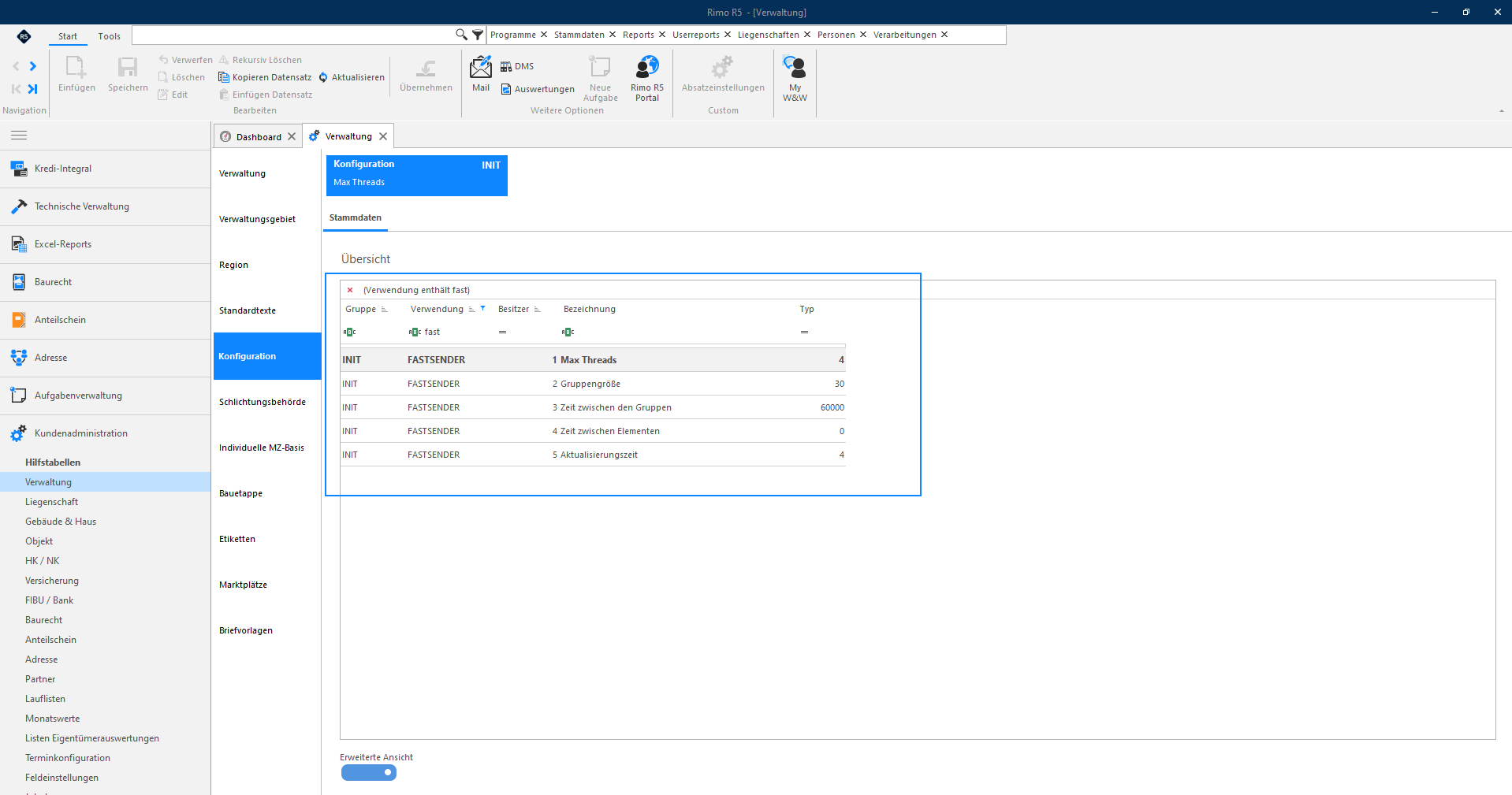Switch to the Dashboard tab
The image size is (1512, 795).
258,137
